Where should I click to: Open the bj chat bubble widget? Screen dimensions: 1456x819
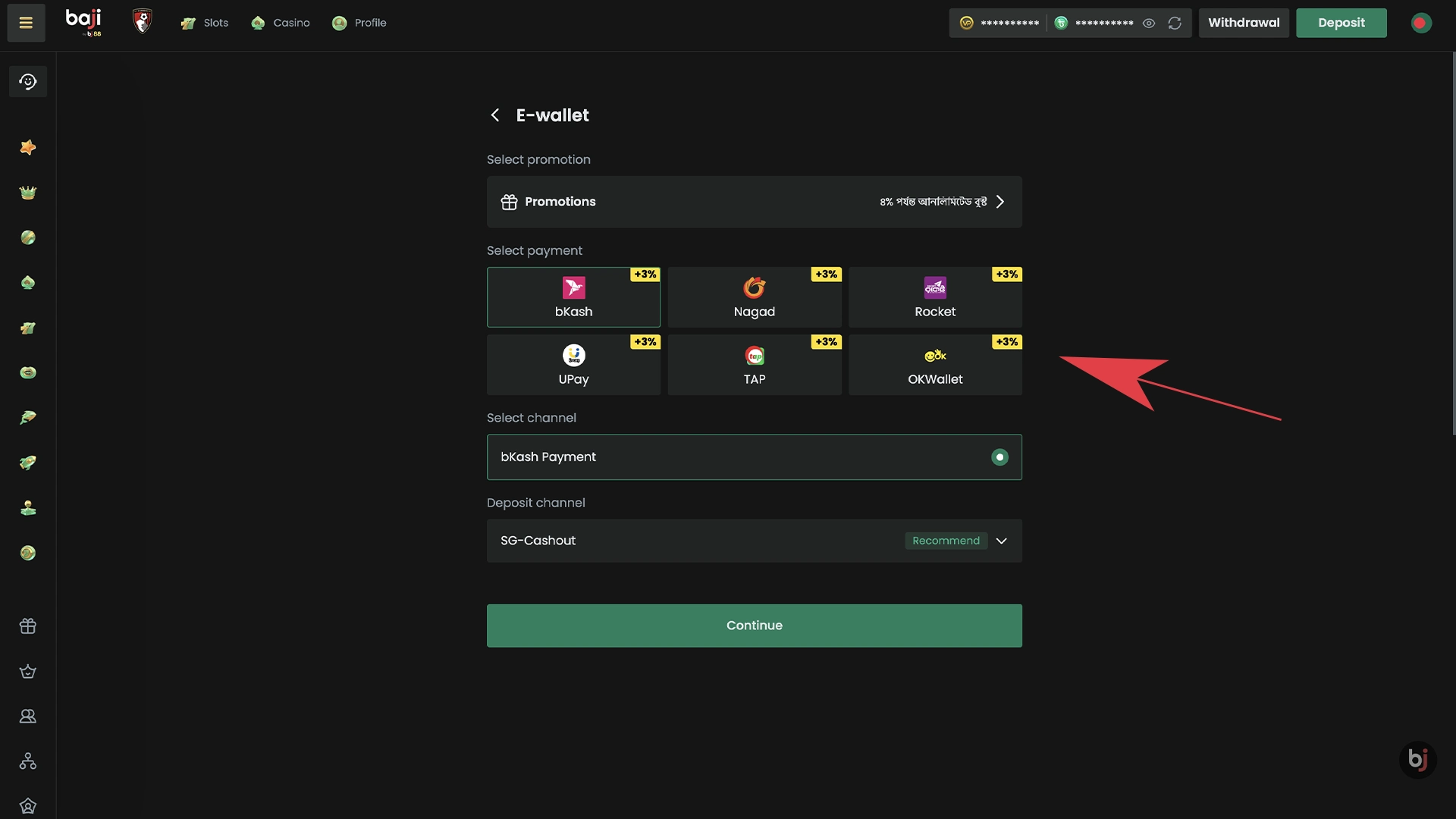tap(1417, 759)
